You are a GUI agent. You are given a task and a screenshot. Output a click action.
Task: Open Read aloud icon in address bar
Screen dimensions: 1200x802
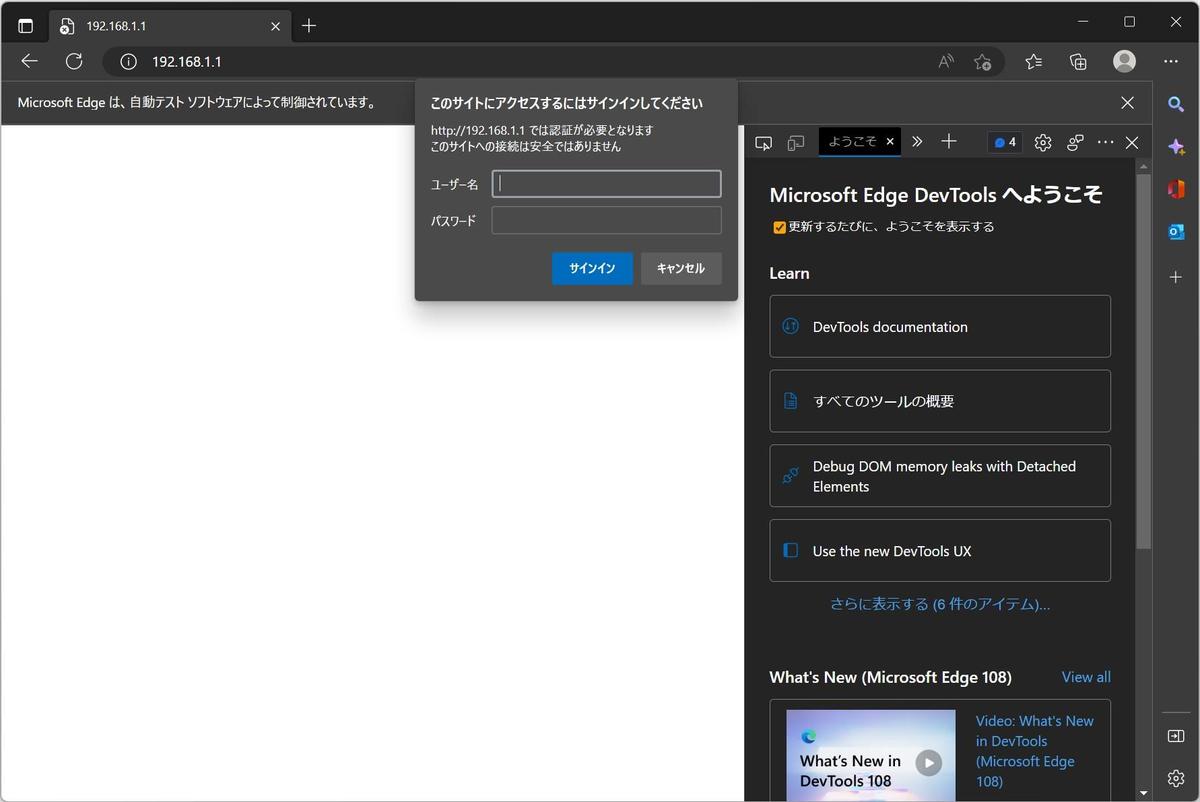pos(945,62)
